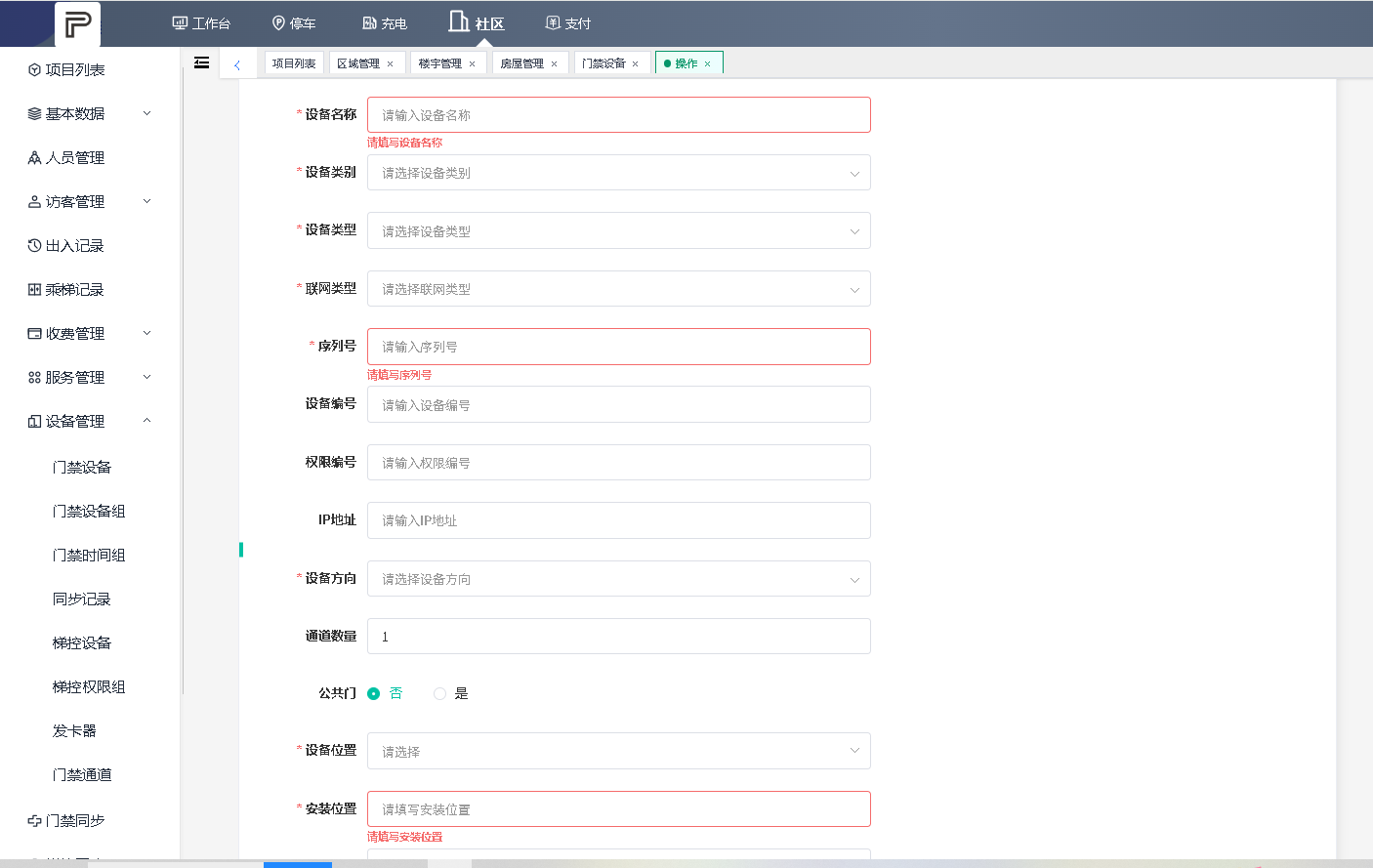Click the tab scroll-left arrow
This screenshot has width=1373, height=868.
tap(237, 64)
